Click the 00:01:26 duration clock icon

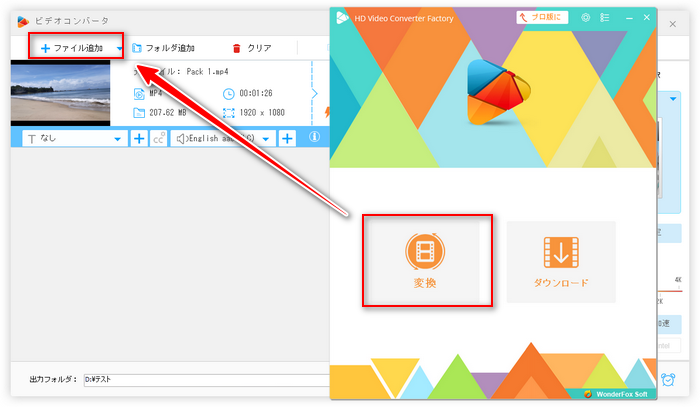coord(228,94)
